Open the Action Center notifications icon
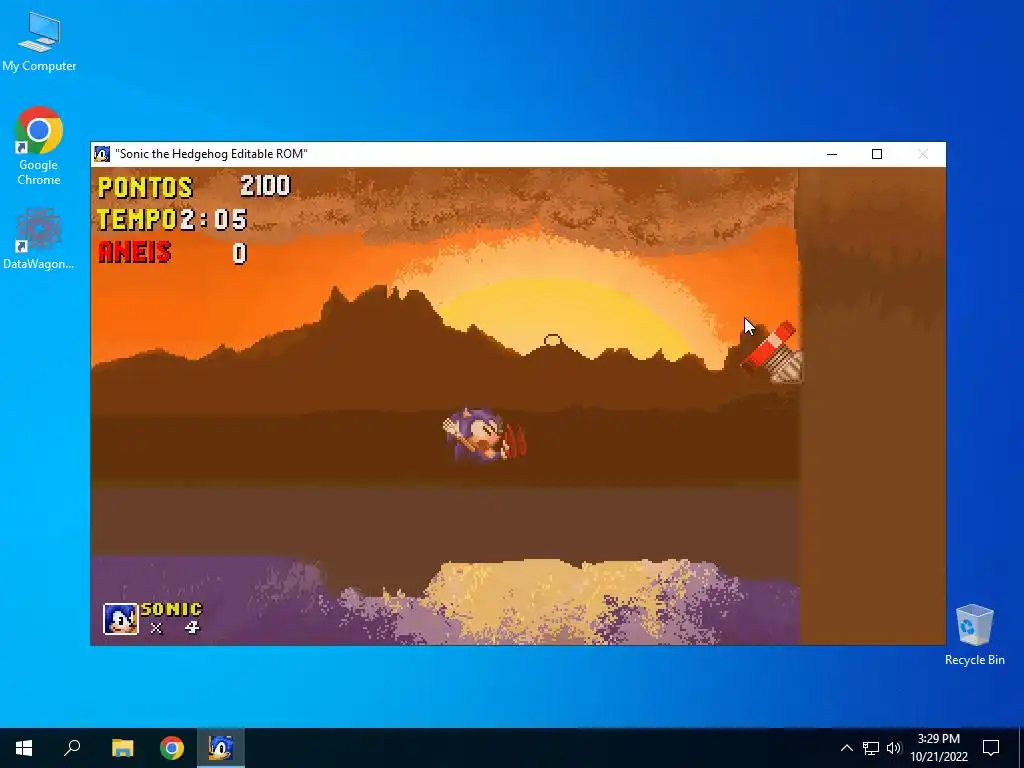This screenshot has width=1024, height=768. 991,748
